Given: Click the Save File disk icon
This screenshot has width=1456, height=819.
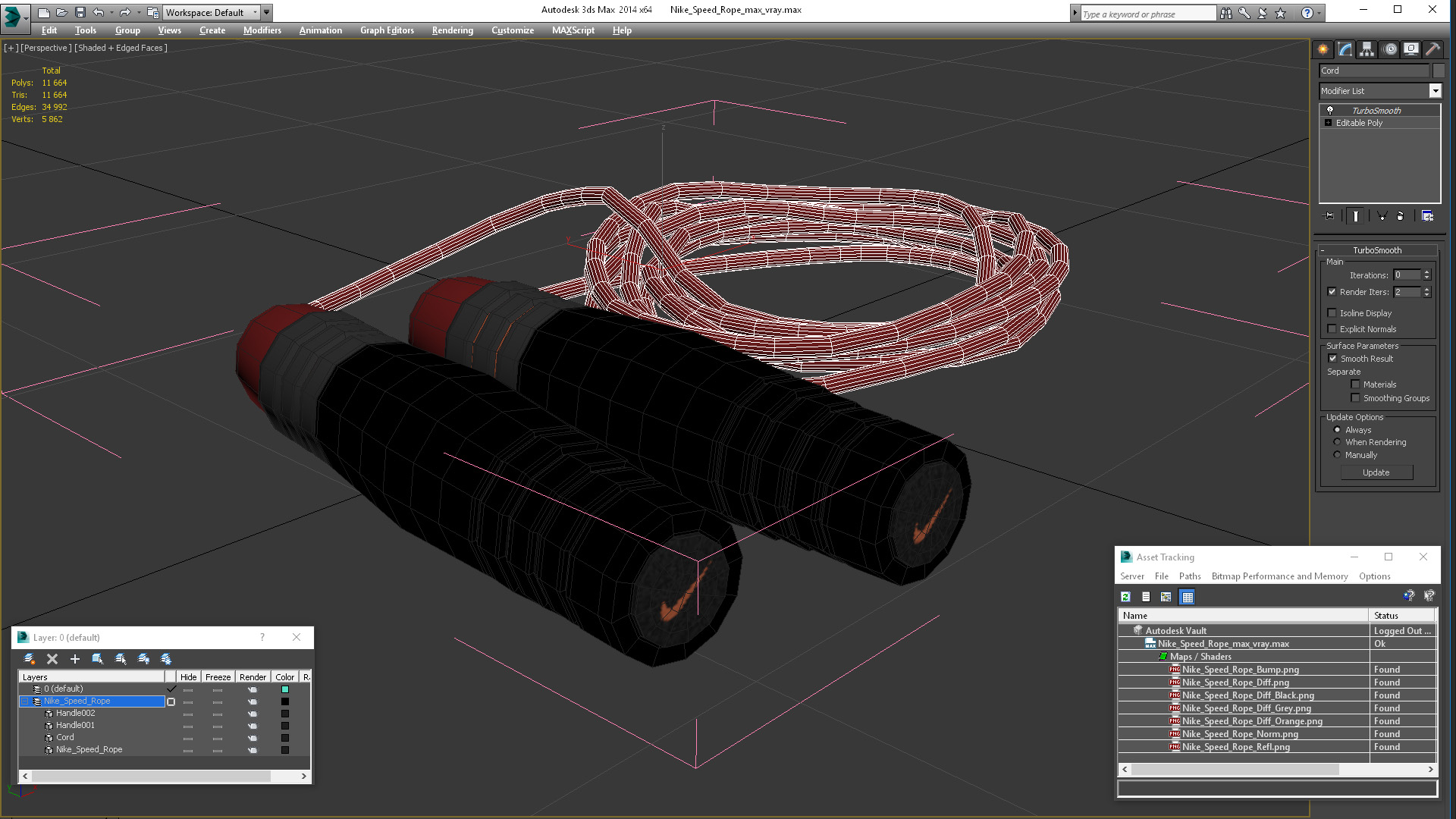Looking at the screenshot, I should point(80,12).
